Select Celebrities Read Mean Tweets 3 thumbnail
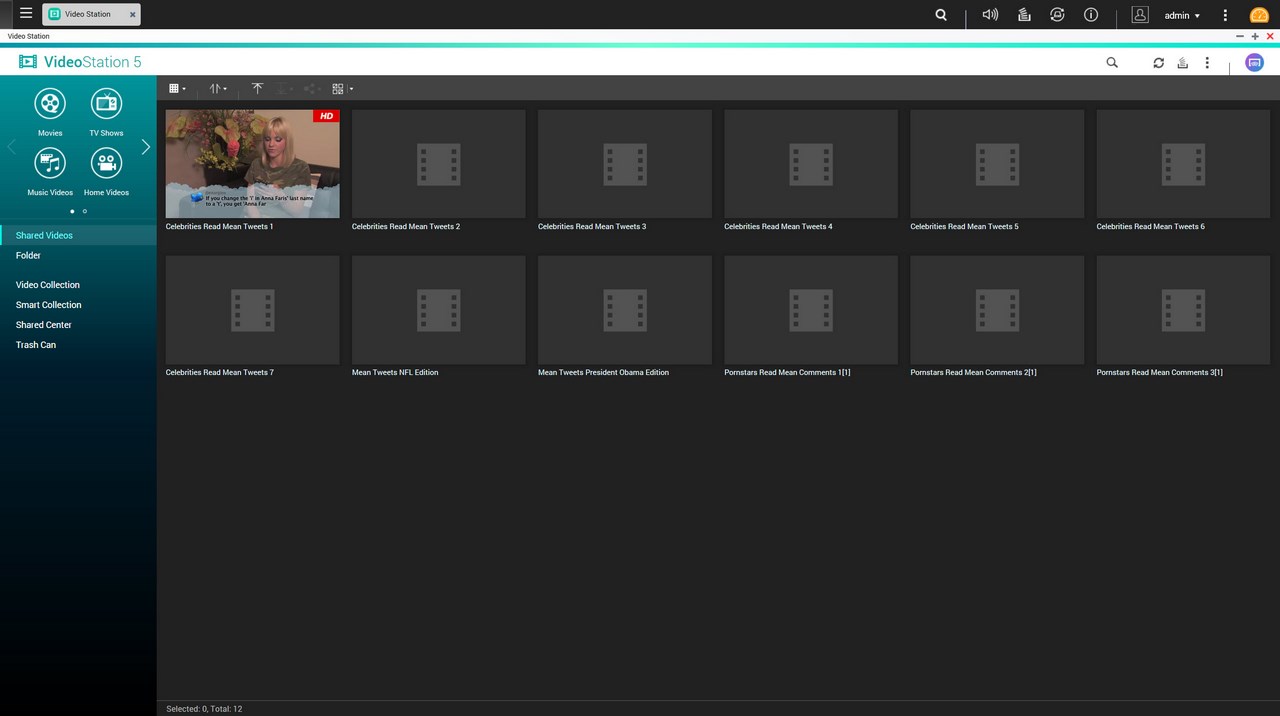This screenshot has height=716, width=1280. (625, 164)
